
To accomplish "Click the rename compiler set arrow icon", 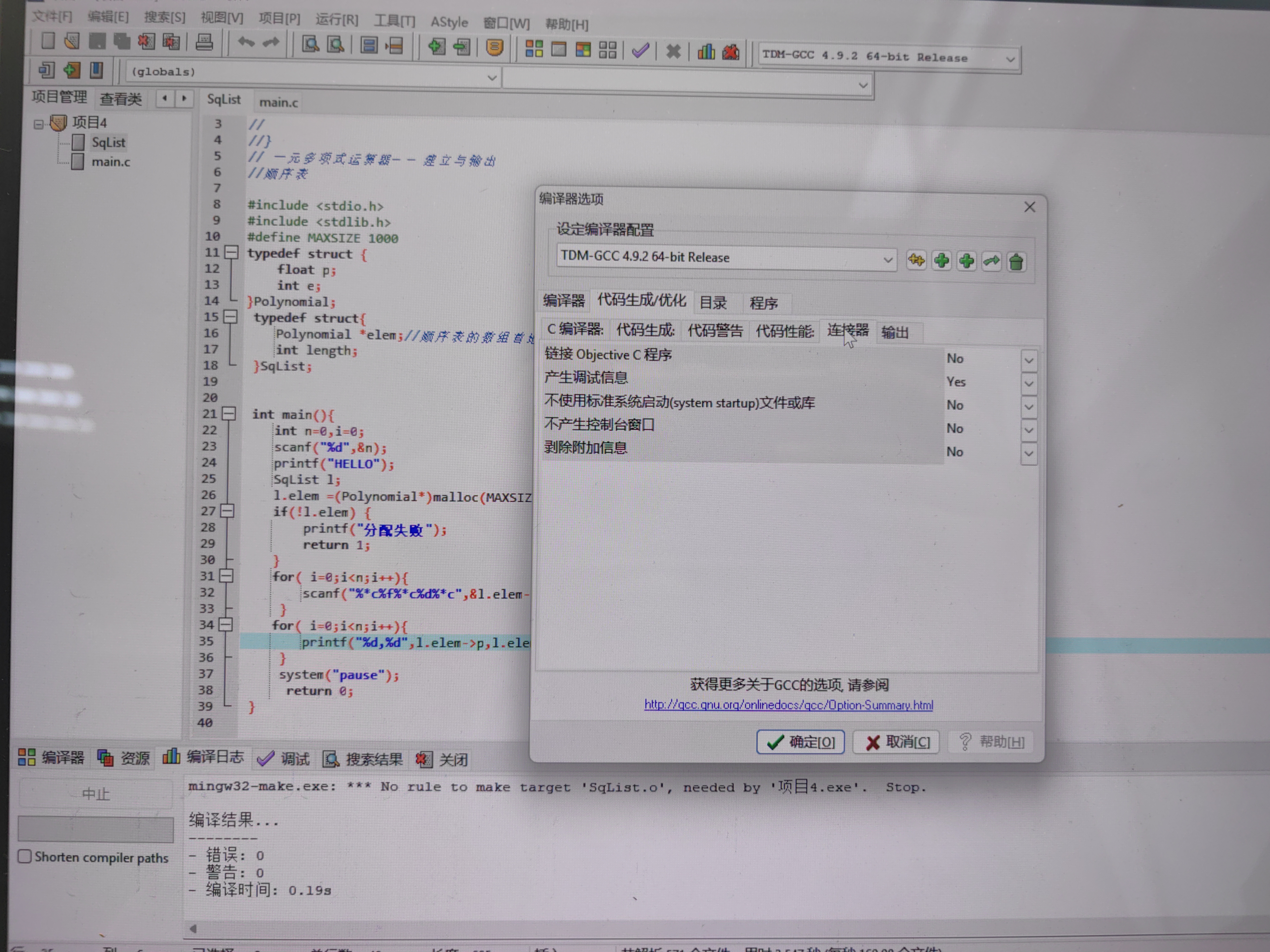I will click(x=991, y=262).
